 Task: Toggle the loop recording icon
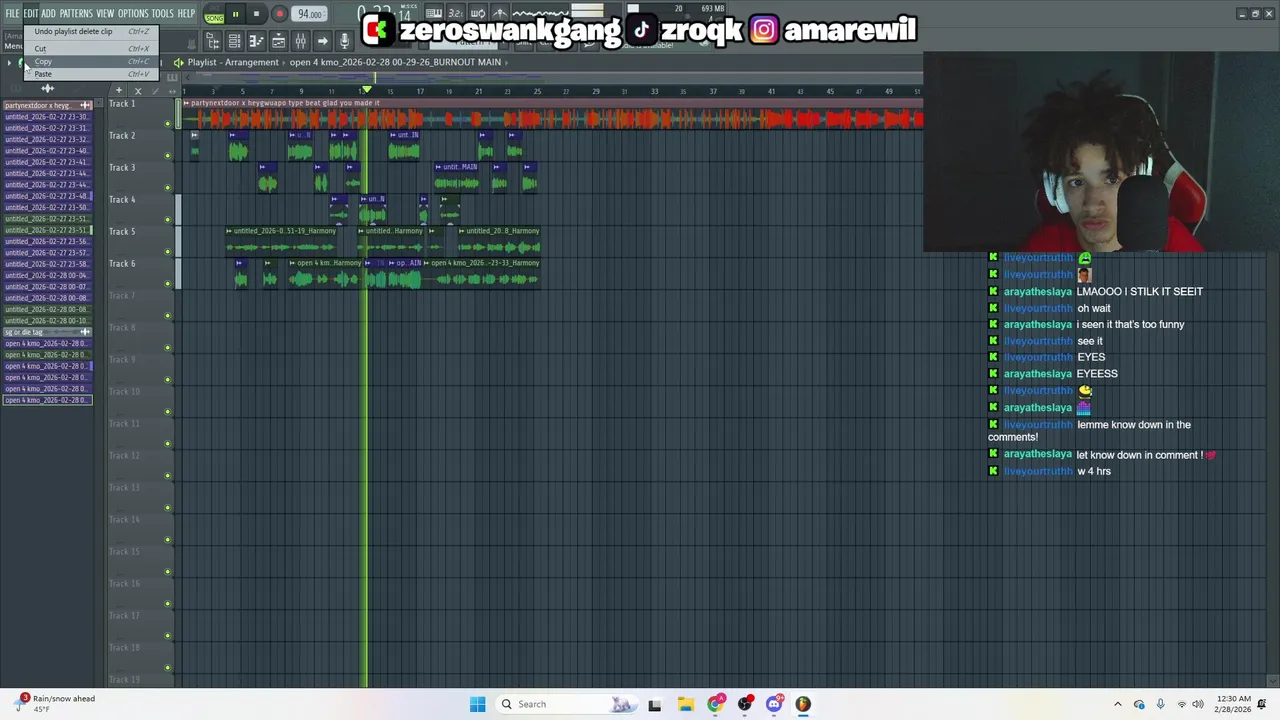478,14
